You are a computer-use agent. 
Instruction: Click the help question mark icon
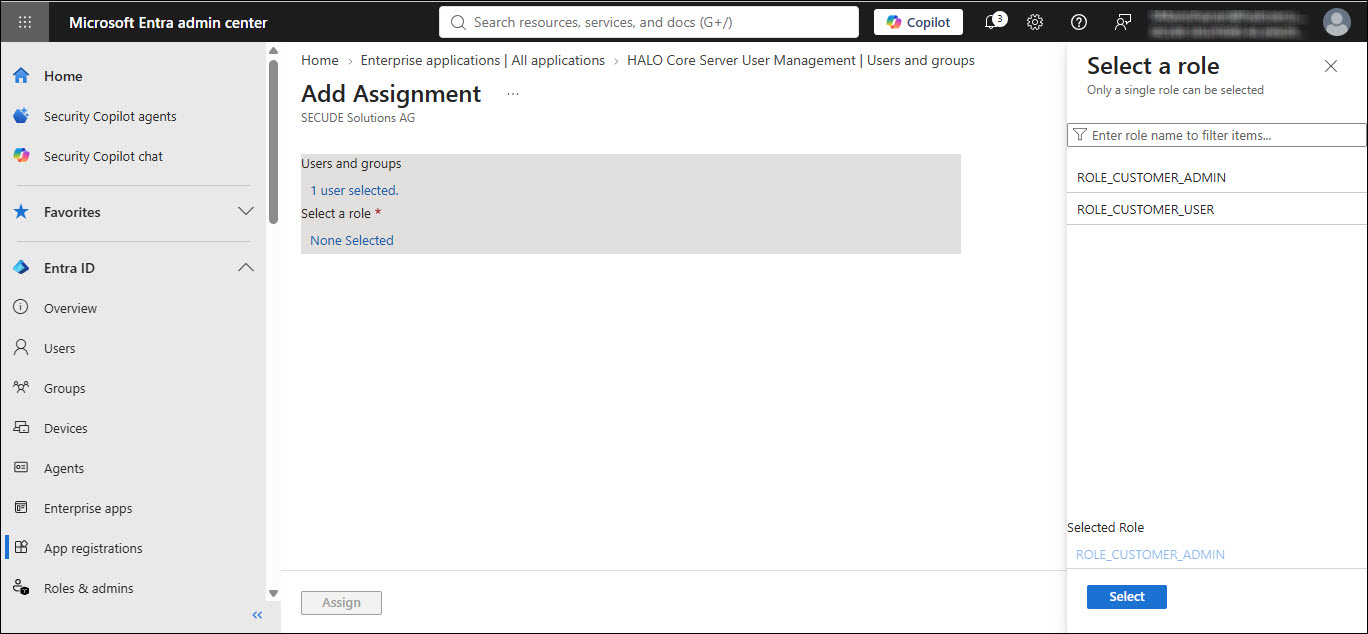point(1079,22)
